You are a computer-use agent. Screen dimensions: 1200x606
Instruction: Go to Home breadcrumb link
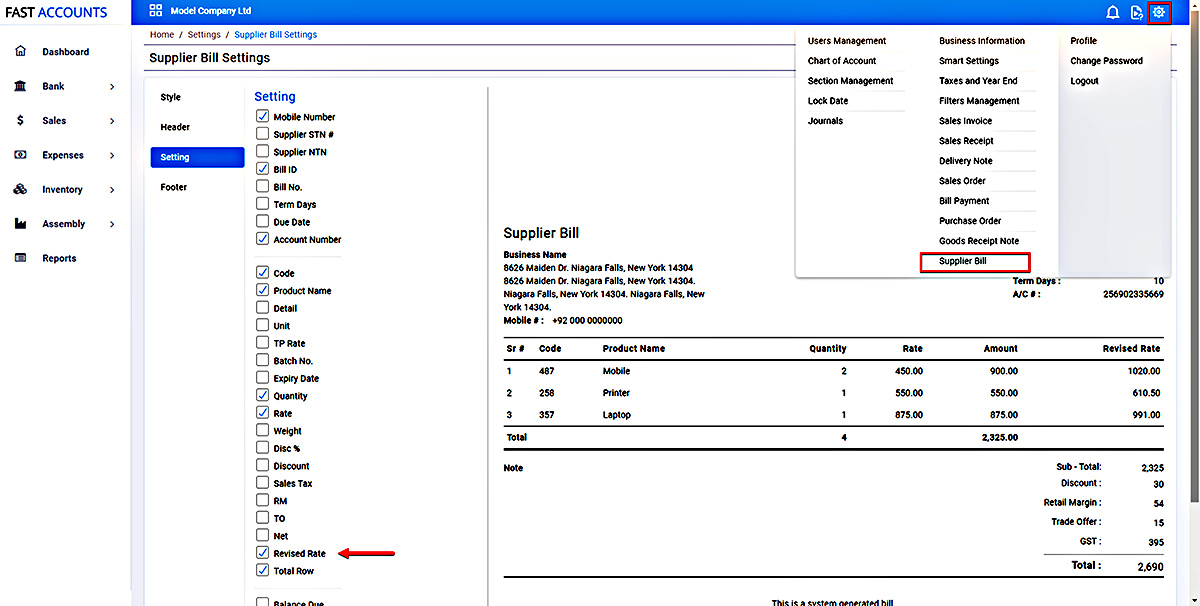click(161, 34)
